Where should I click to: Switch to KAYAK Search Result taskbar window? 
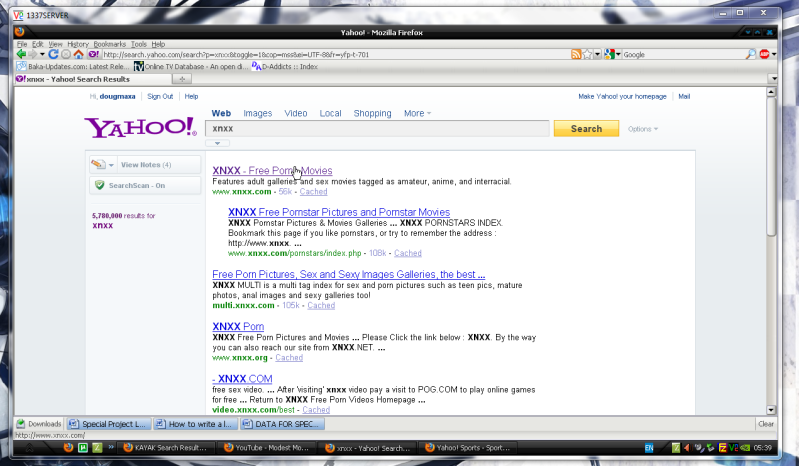(x=165, y=448)
